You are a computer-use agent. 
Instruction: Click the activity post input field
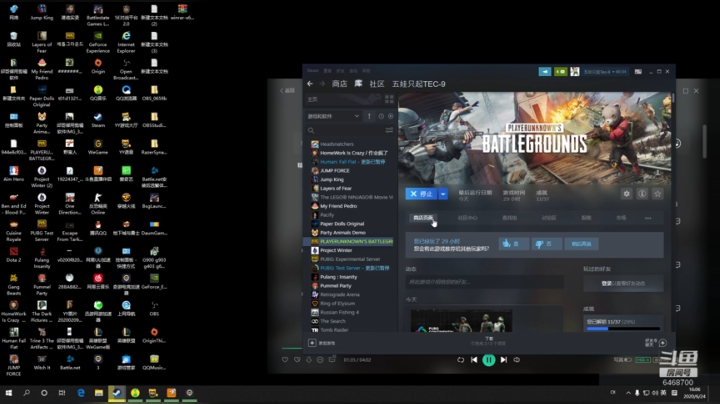(x=484, y=282)
